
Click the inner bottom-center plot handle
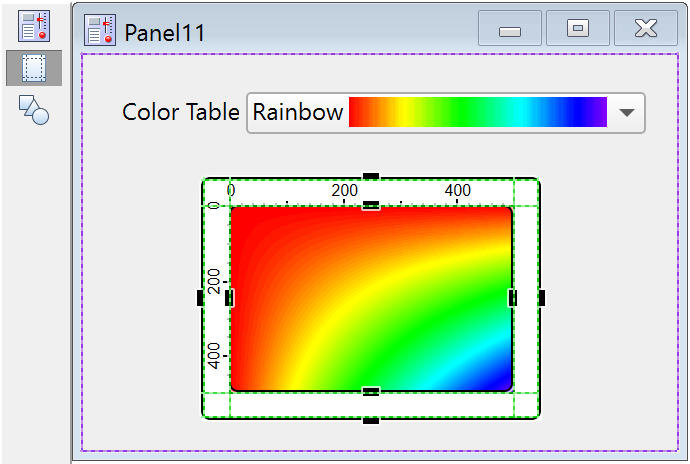(371, 391)
